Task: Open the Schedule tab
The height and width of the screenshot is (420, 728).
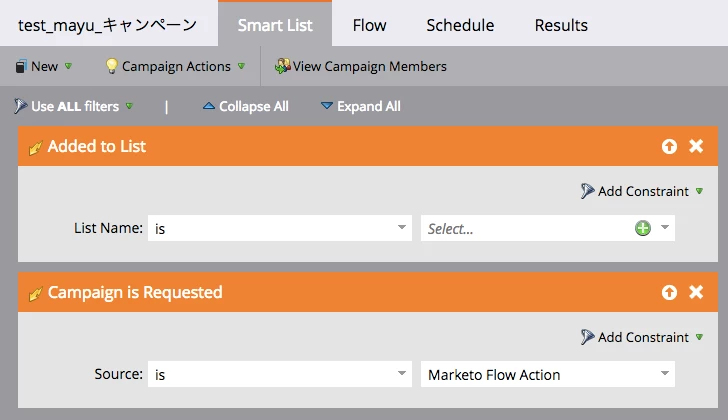Action: point(460,24)
